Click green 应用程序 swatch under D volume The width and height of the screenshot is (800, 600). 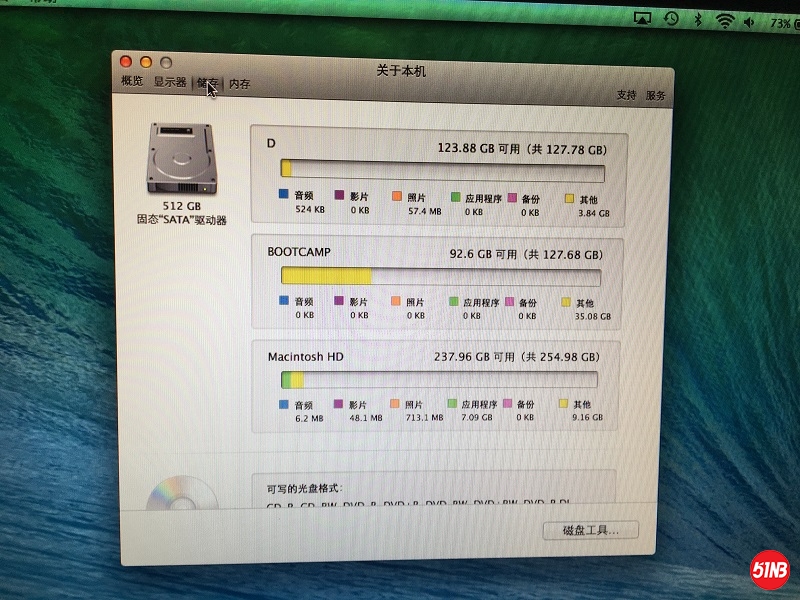point(456,197)
